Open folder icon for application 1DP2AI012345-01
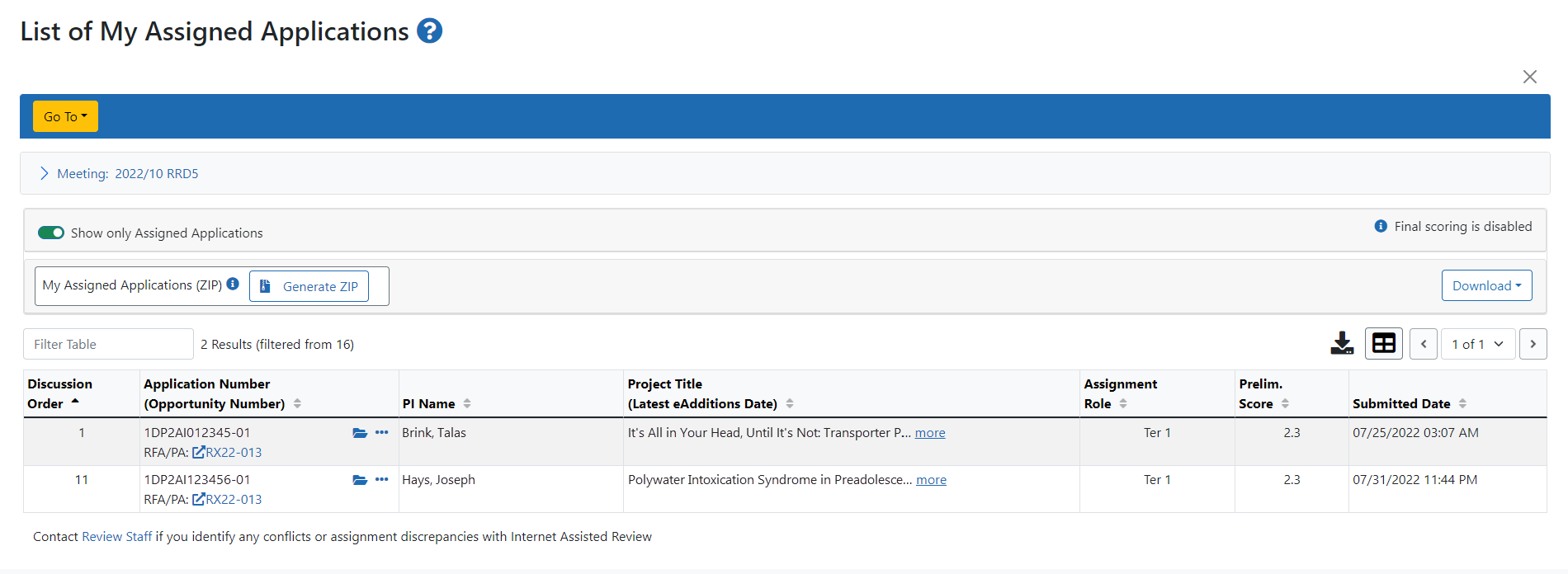 click(x=360, y=433)
